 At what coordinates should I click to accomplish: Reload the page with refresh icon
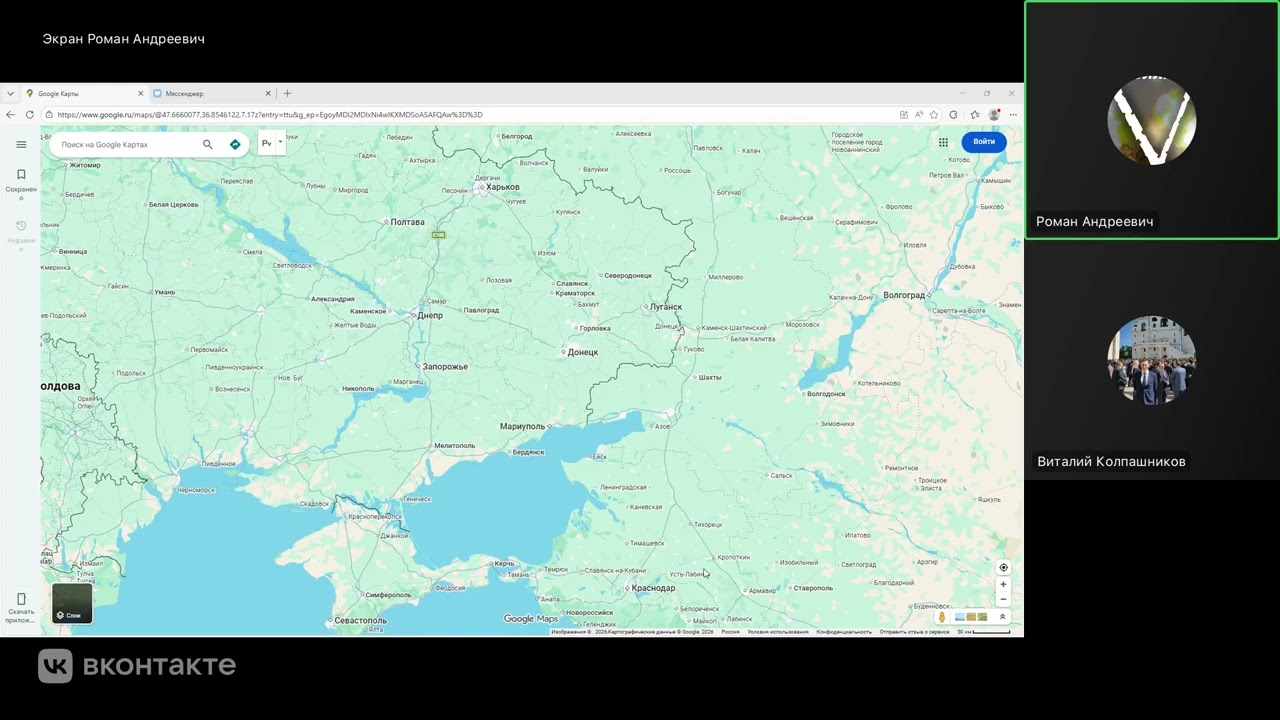(x=30, y=115)
